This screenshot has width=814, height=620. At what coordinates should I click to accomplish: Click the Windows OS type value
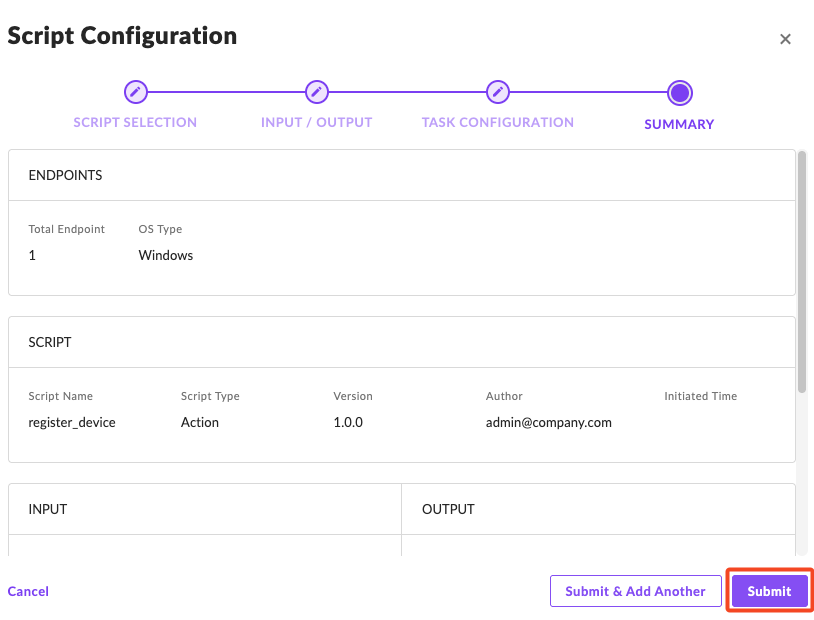(x=166, y=255)
